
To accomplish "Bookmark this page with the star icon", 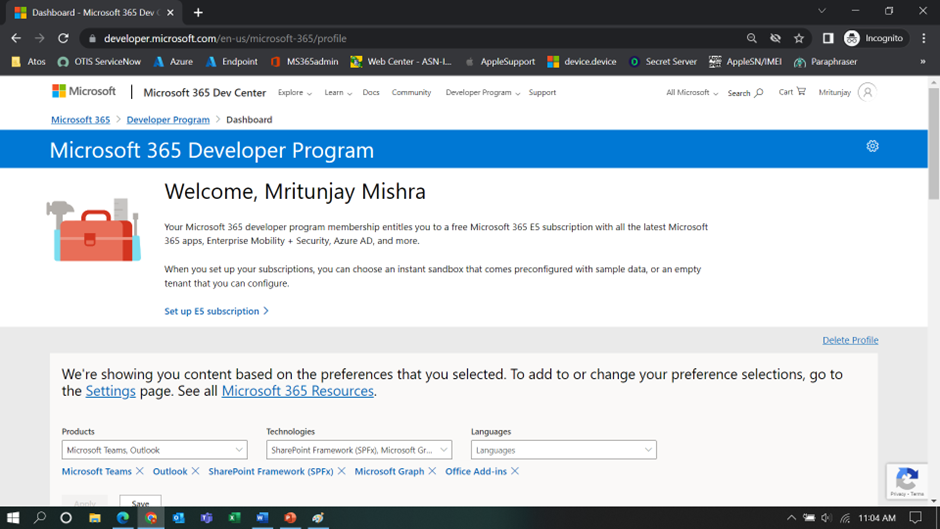I will (799, 38).
